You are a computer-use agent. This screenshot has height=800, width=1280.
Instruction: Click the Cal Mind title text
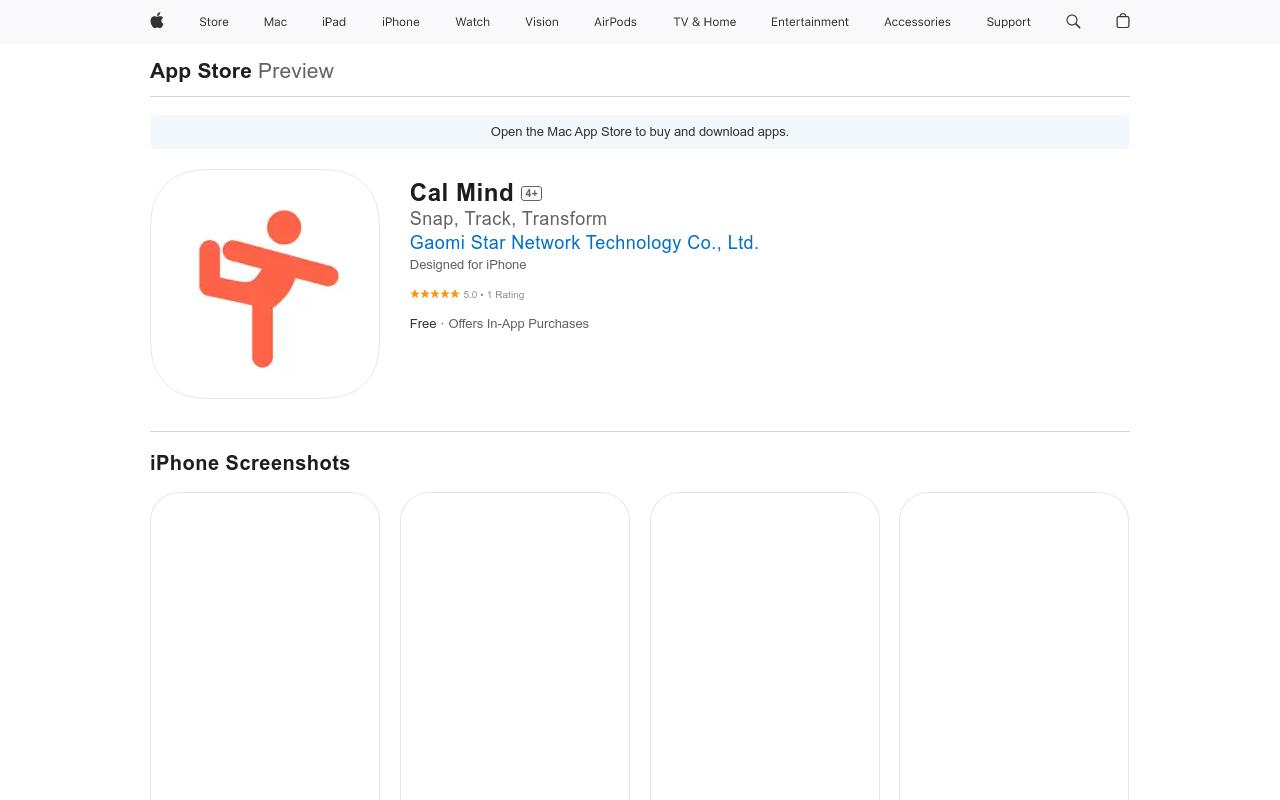click(x=462, y=193)
